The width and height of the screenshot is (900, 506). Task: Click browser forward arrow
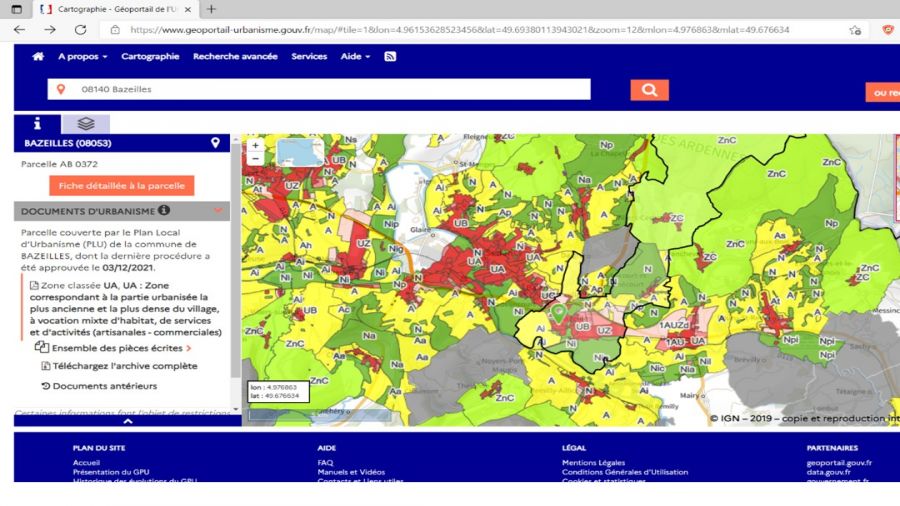(x=51, y=30)
